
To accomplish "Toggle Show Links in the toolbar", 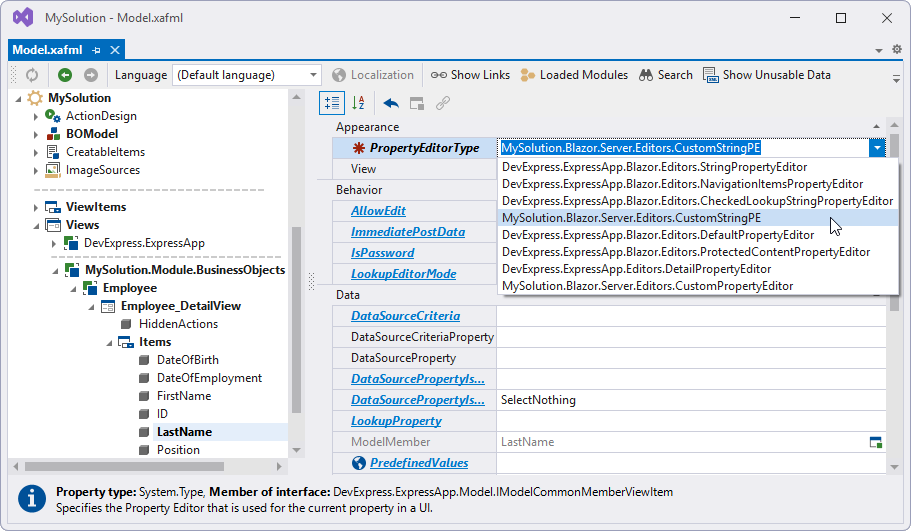I will (x=470, y=75).
